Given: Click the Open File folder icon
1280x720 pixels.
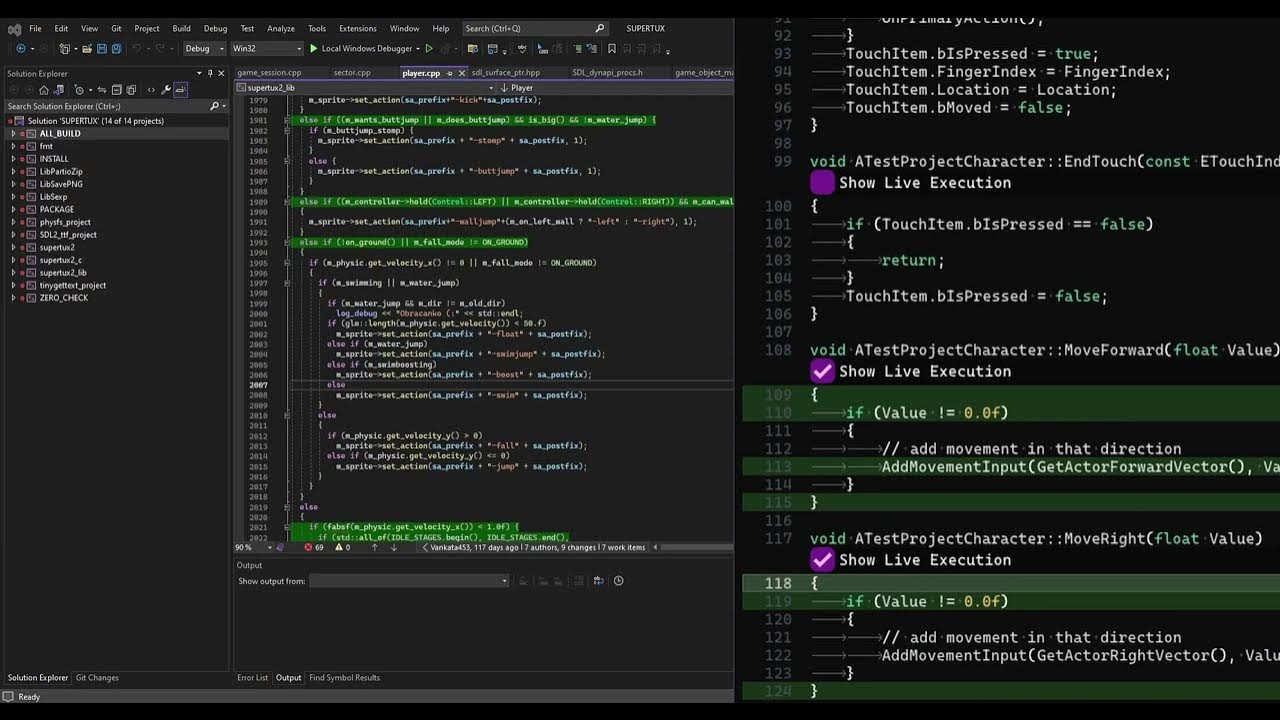Looking at the screenshot, I should click(86, 49).
